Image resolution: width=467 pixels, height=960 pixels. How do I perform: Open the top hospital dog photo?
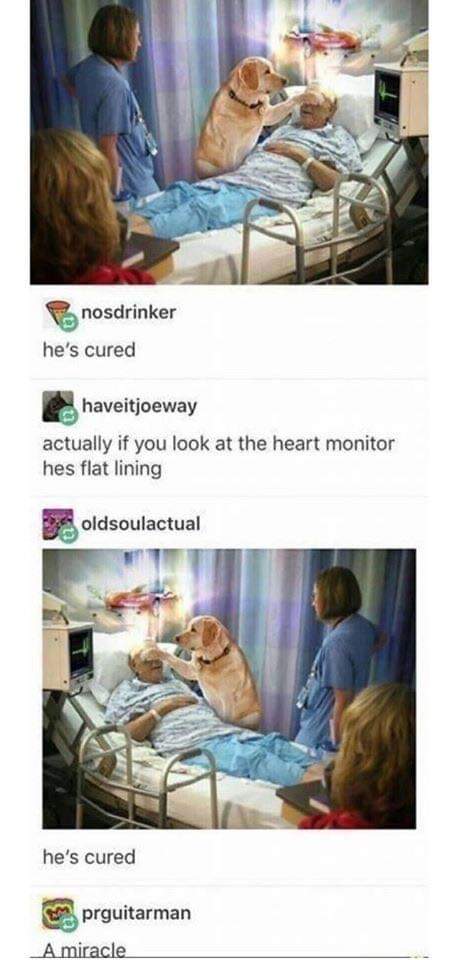pyautogui.click(x=229, y=141)
